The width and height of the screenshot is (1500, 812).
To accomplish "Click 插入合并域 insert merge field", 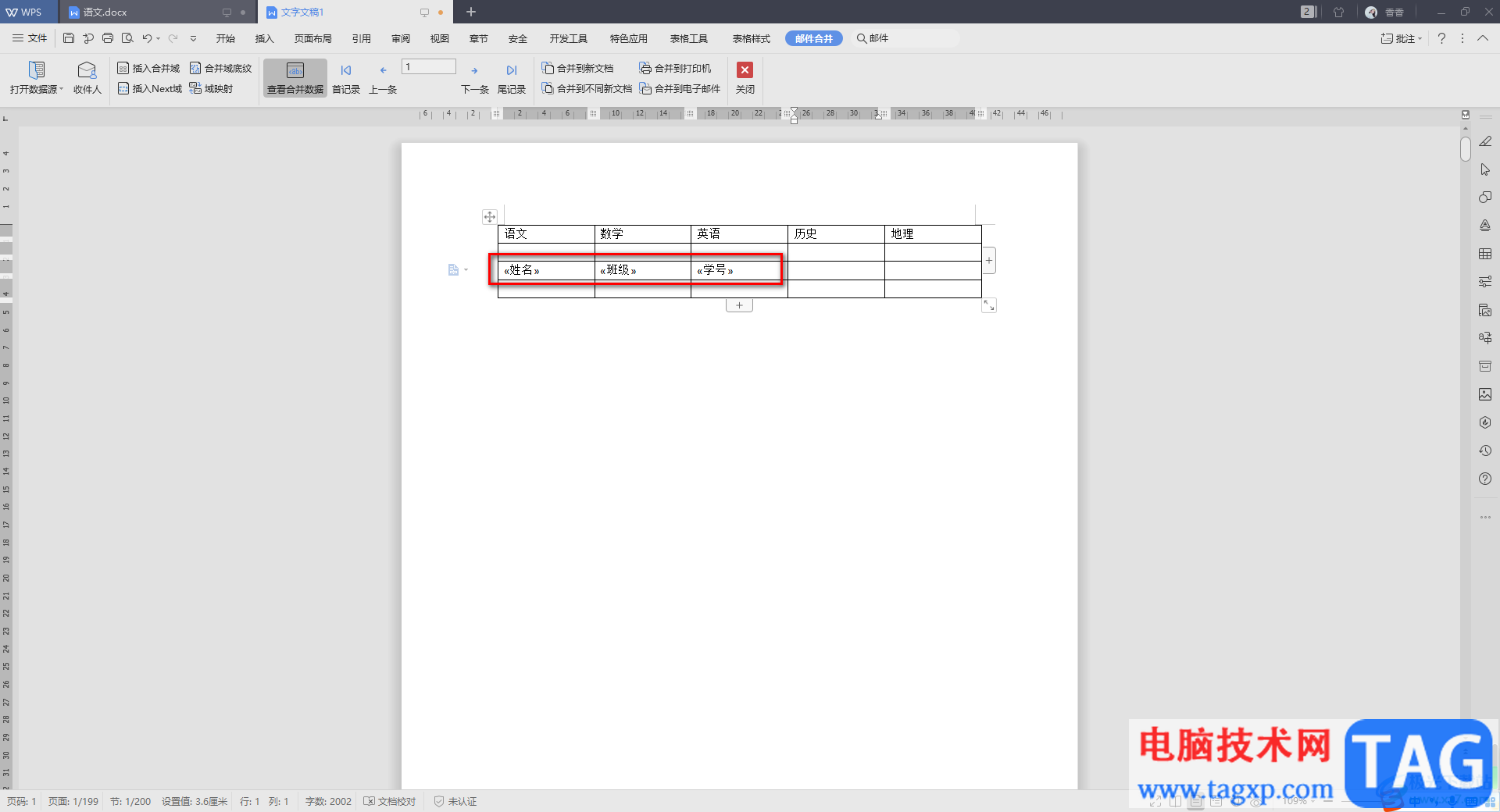I will point(148,68).
